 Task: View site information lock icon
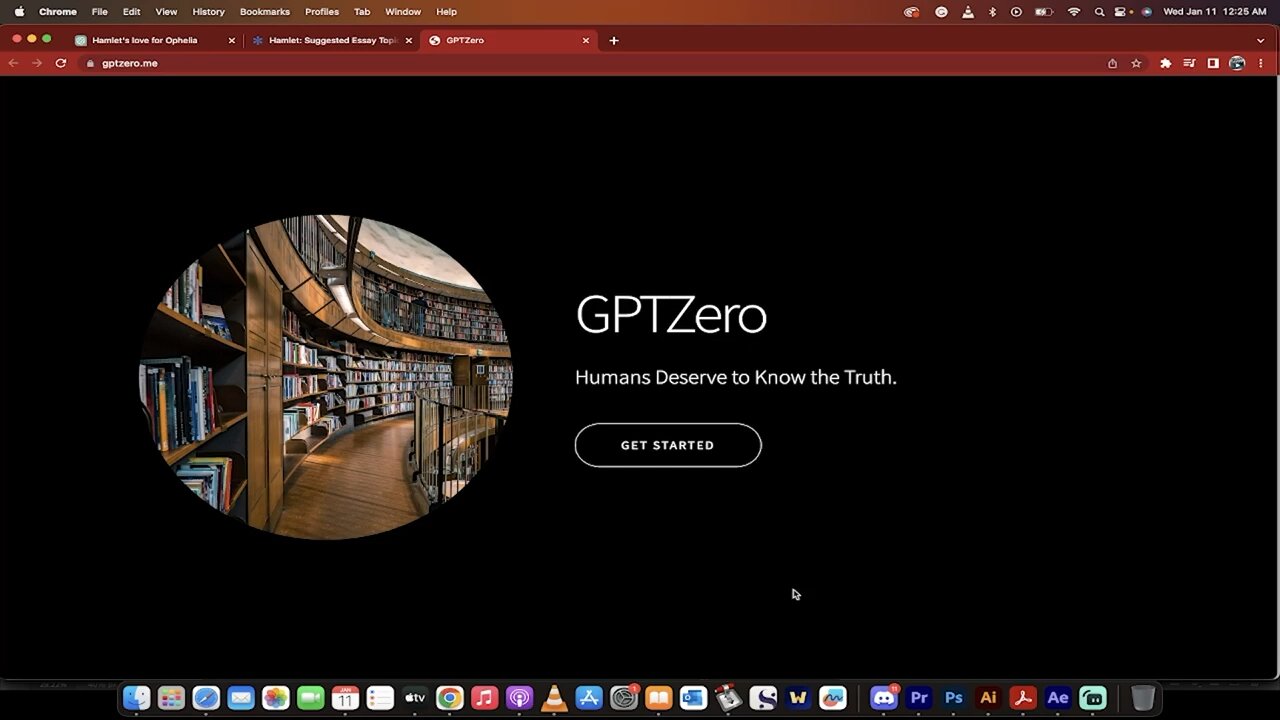[x=90, y=63]
